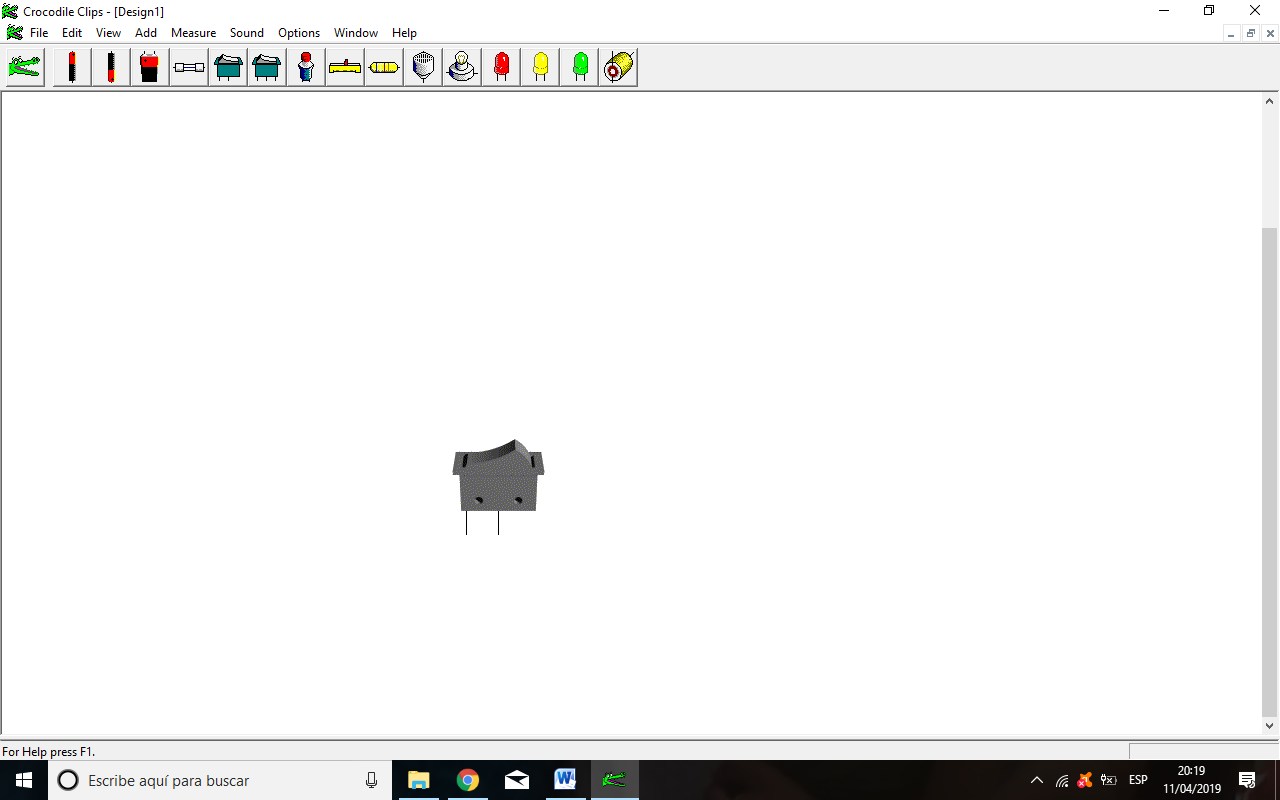Add a fuse component

click(x=189, y=67)
